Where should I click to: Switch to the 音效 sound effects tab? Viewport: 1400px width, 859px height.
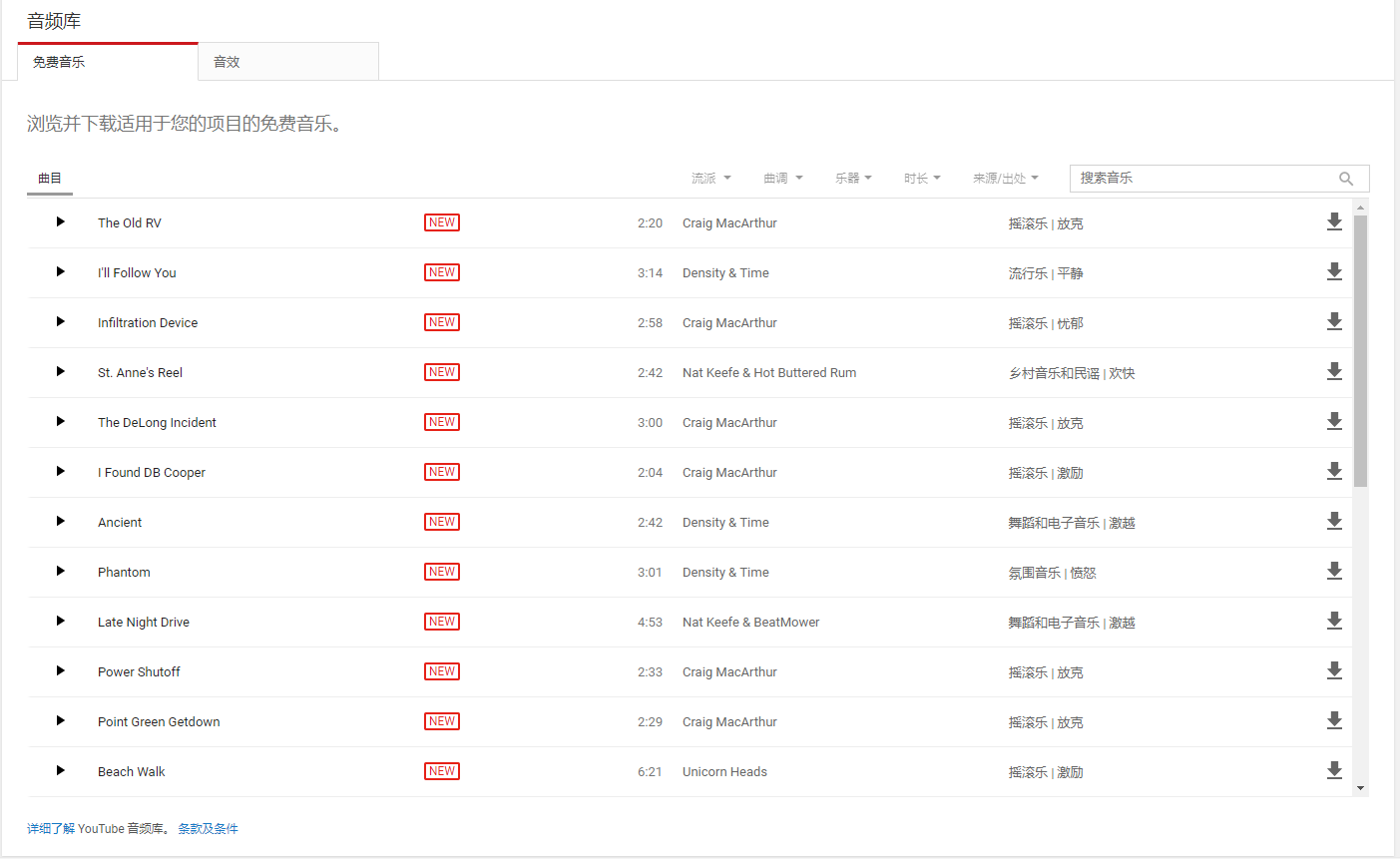287,62
